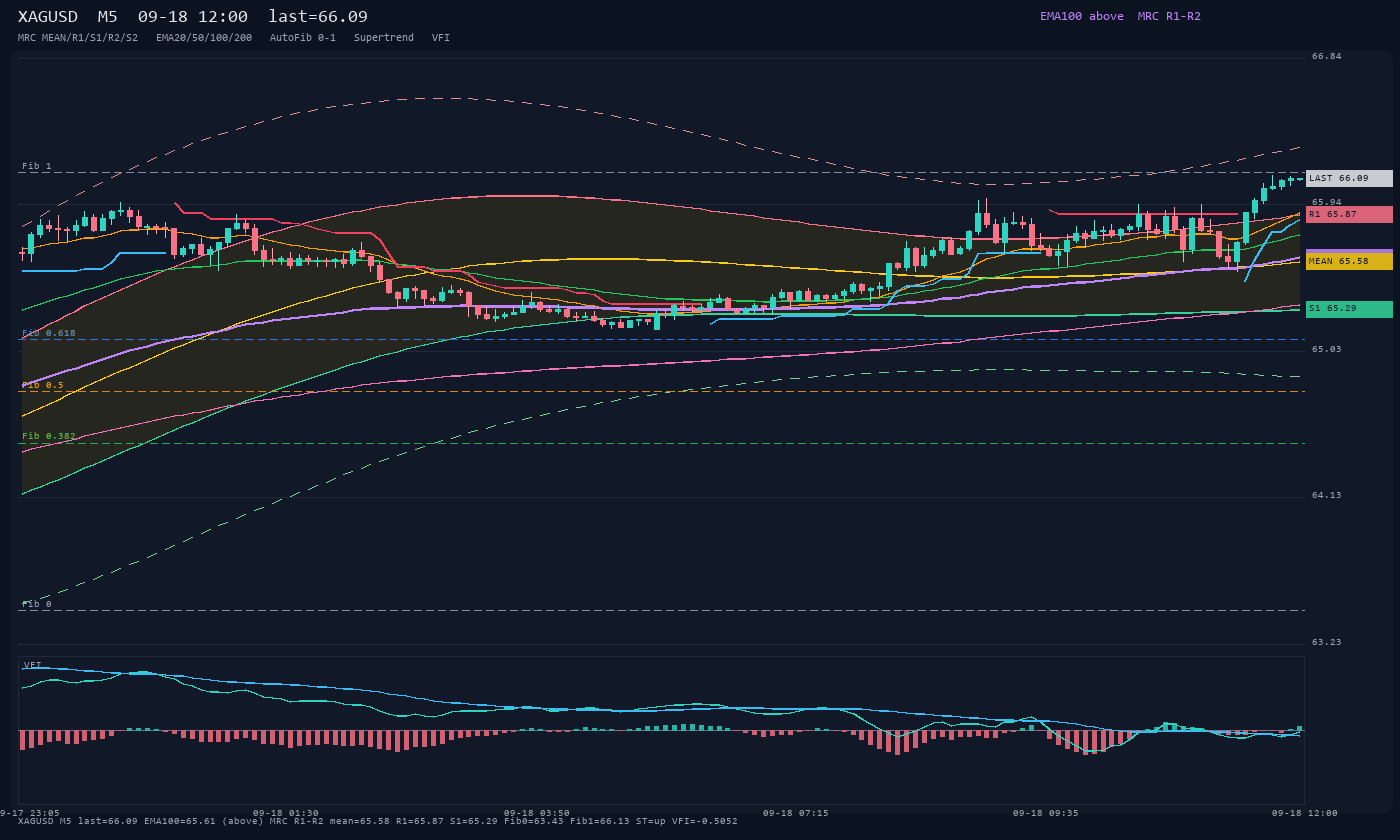Click the yellow MEAN 65.58 price tag
This screenshot has width=1400, height=840.
pyautogui.click(x=1349, y=261)
